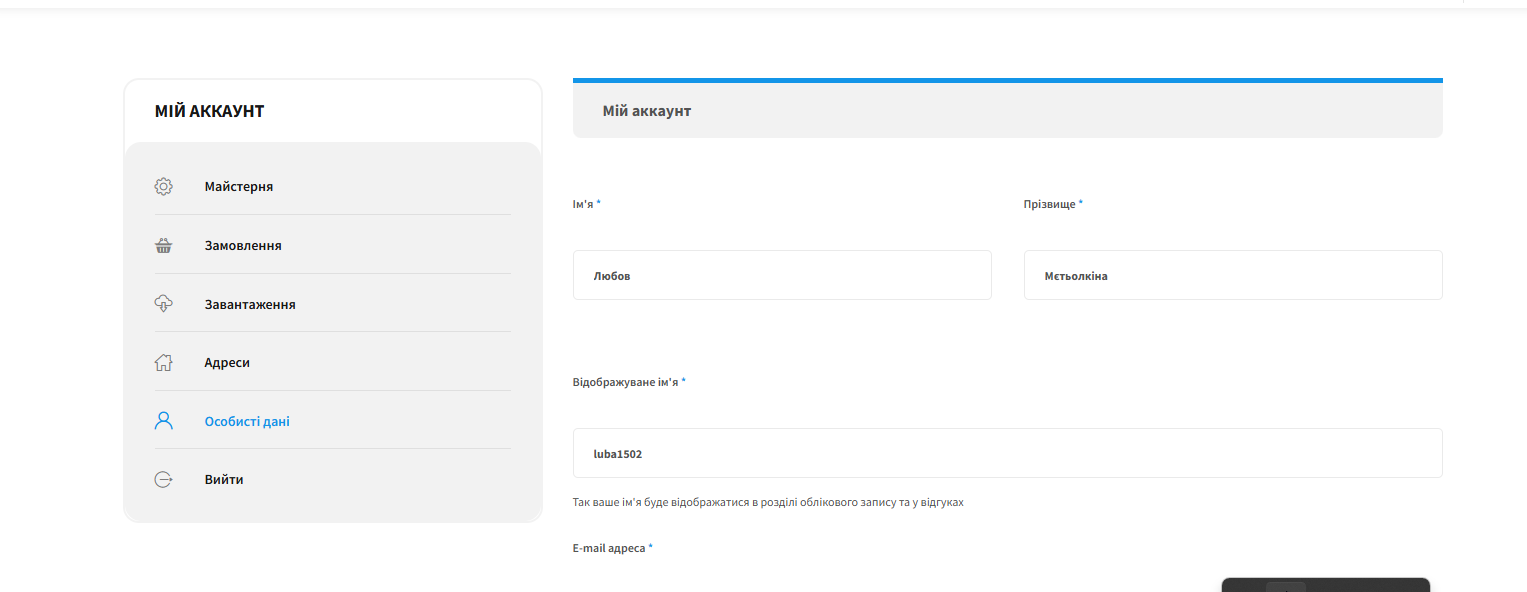Click the gear icon beside Майстерня
The width and height of the screenshot is (1527, 592).
164,186
